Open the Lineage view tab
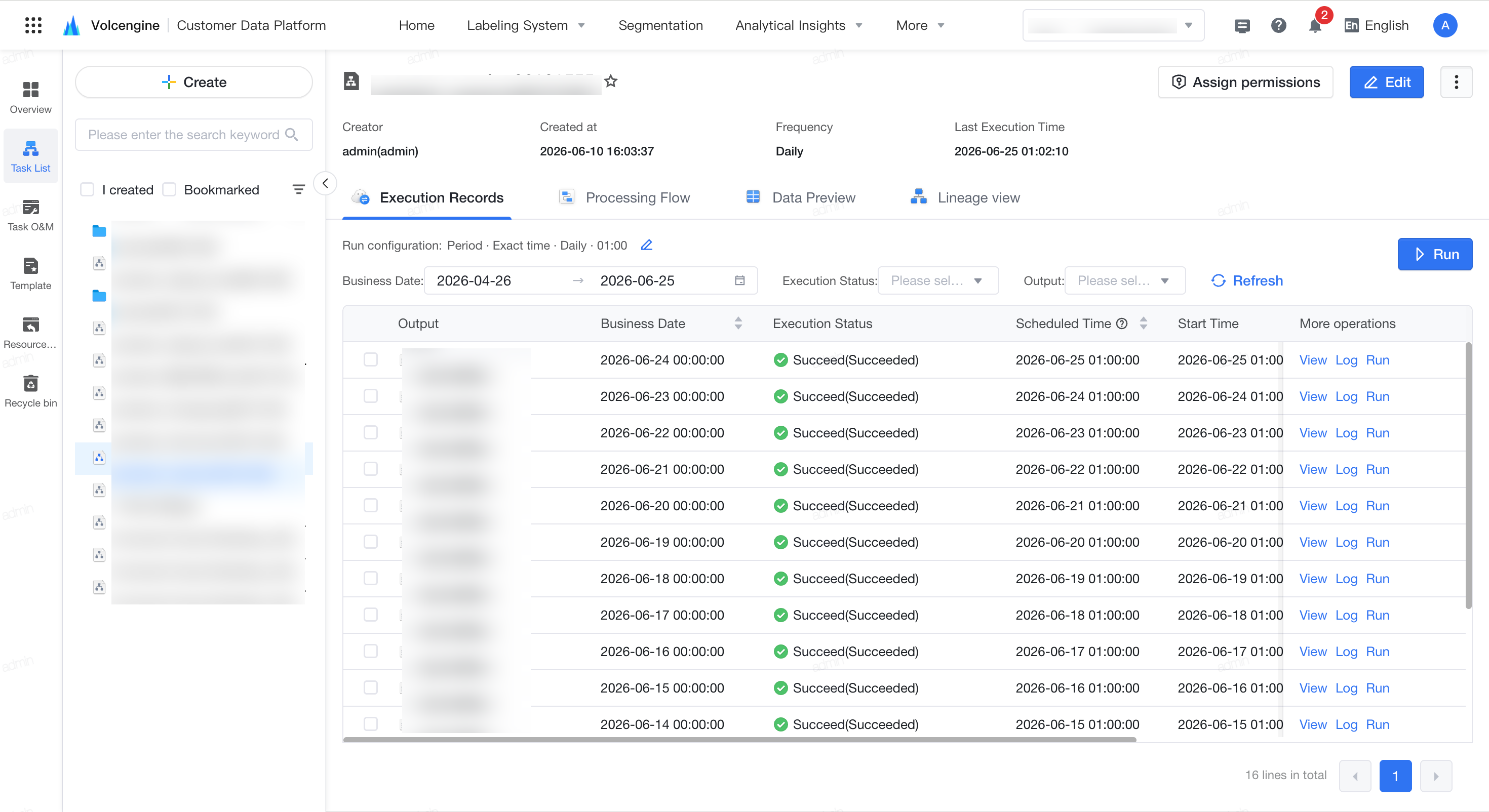 coord(965,197)
